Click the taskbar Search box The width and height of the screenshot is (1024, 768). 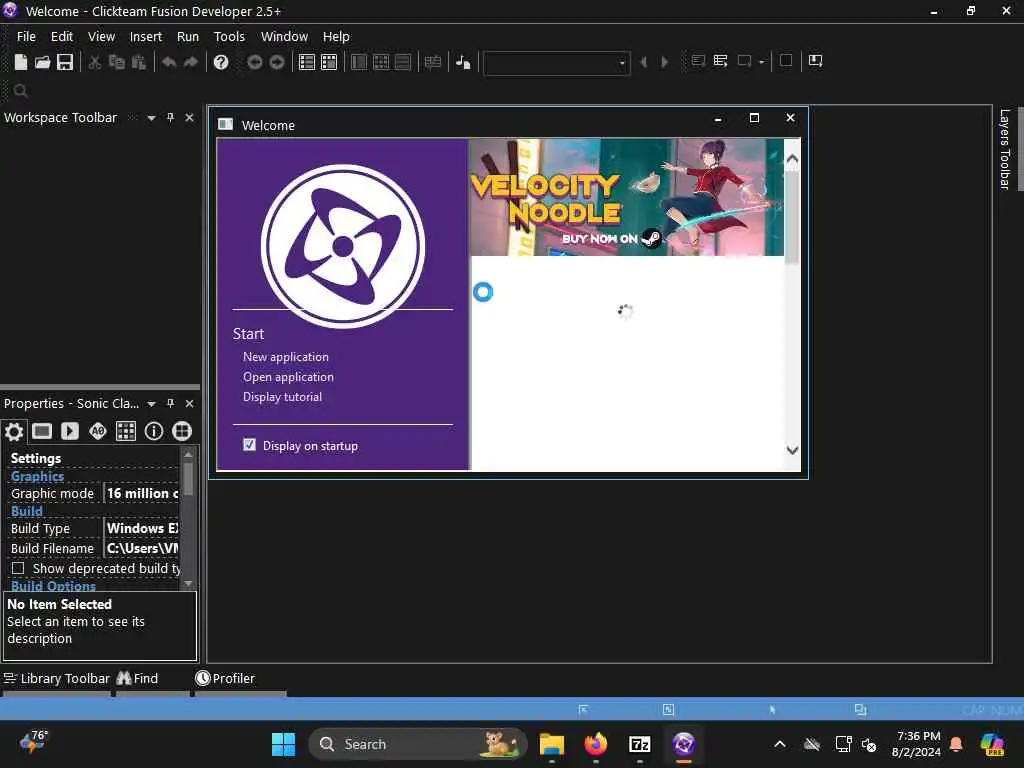418,744
